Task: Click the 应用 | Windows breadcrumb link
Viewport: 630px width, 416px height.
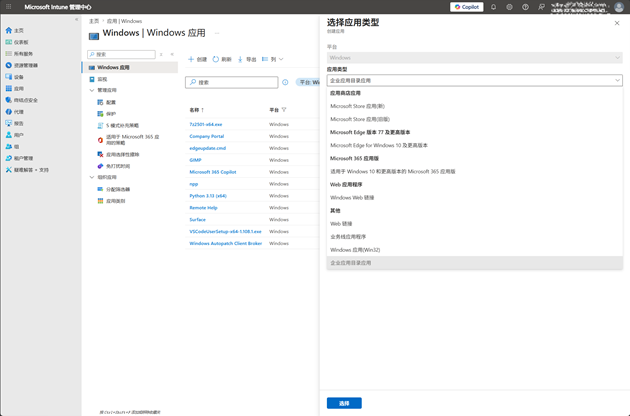Action: click(x=124, y=21)
